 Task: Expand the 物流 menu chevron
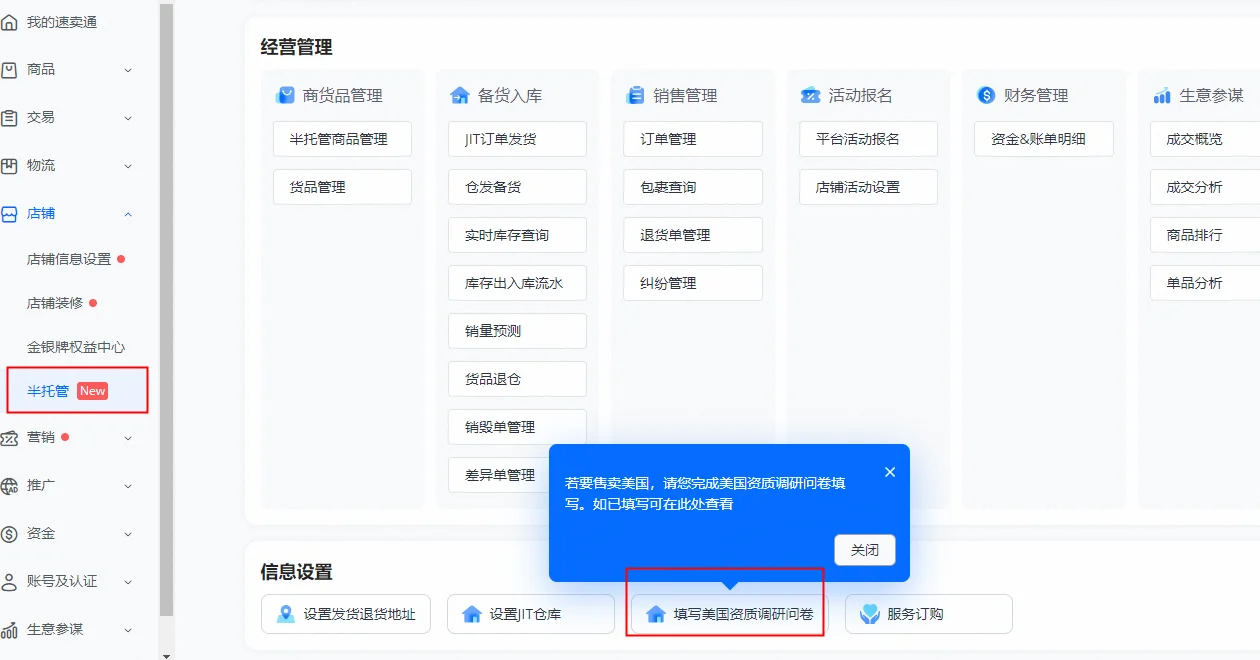coord(128,166)
